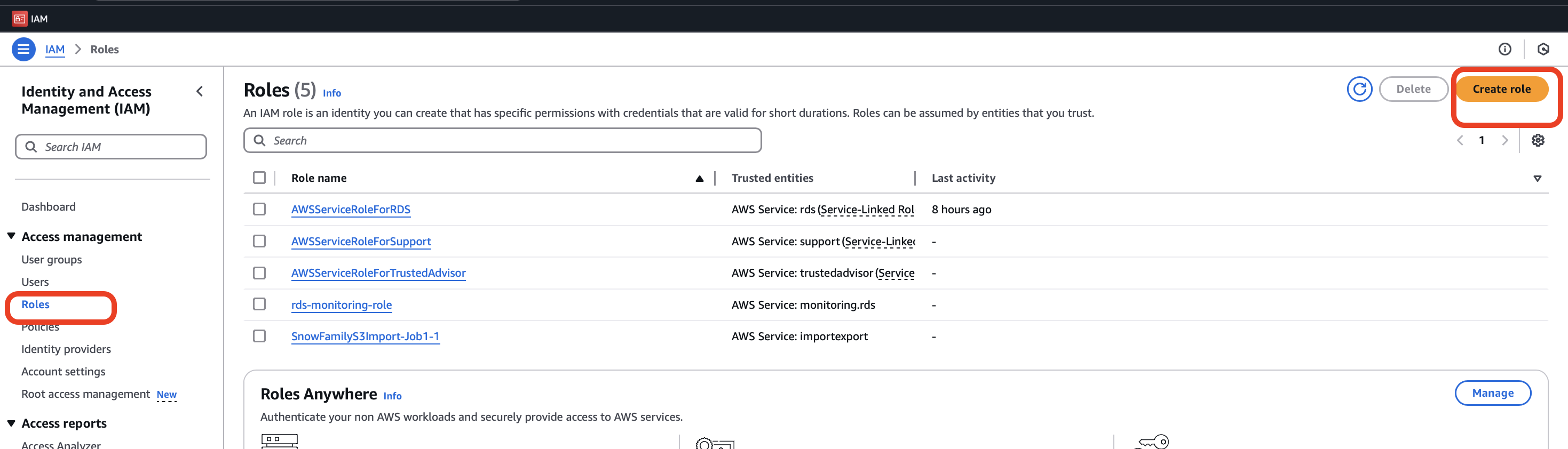This screenshot has width=1568, height=449.
Task: Click the IAM service icon in header
Action: click(19, 19)
